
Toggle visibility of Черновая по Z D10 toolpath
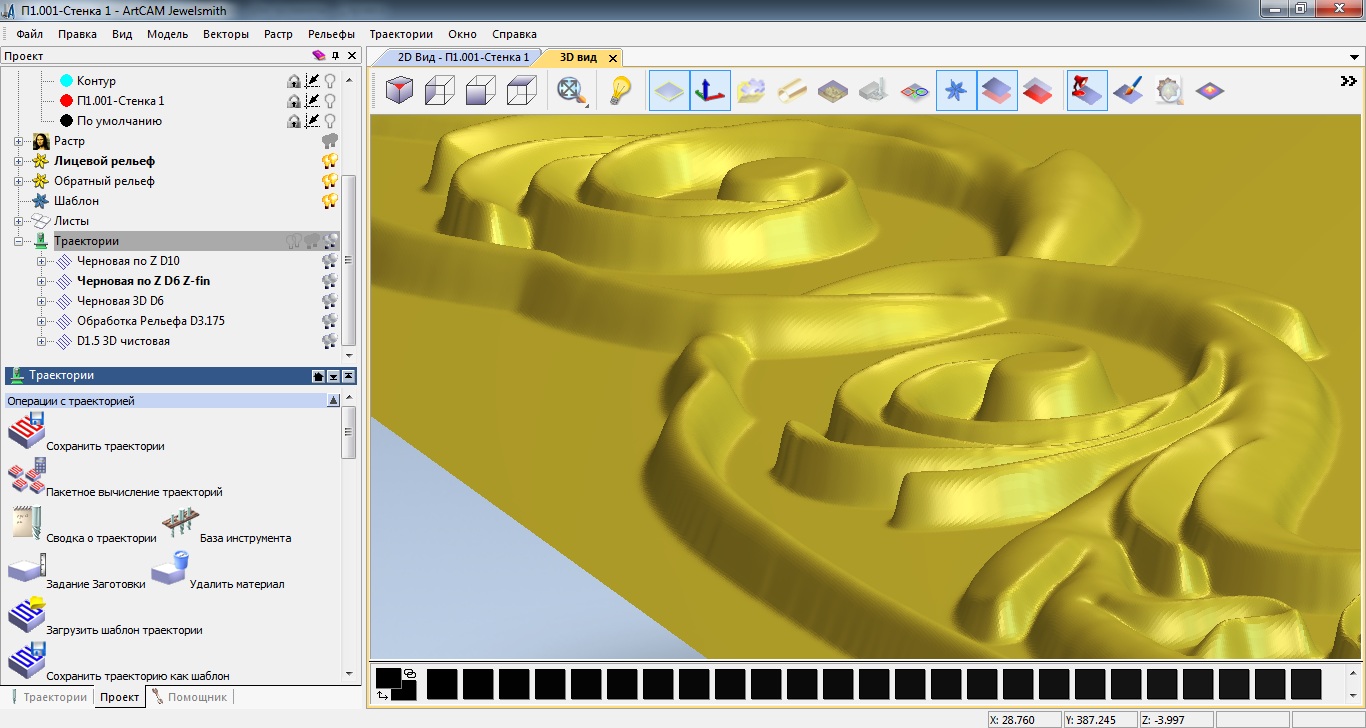click(x=329, y=261)
